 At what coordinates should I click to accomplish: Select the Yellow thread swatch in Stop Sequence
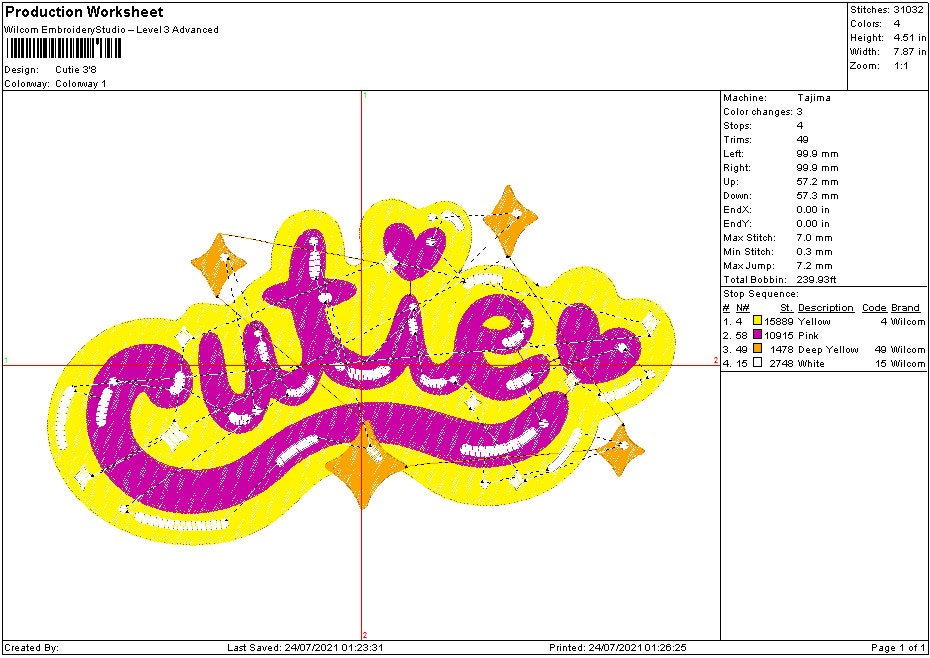pyautogui.click(x=758, y=321)
